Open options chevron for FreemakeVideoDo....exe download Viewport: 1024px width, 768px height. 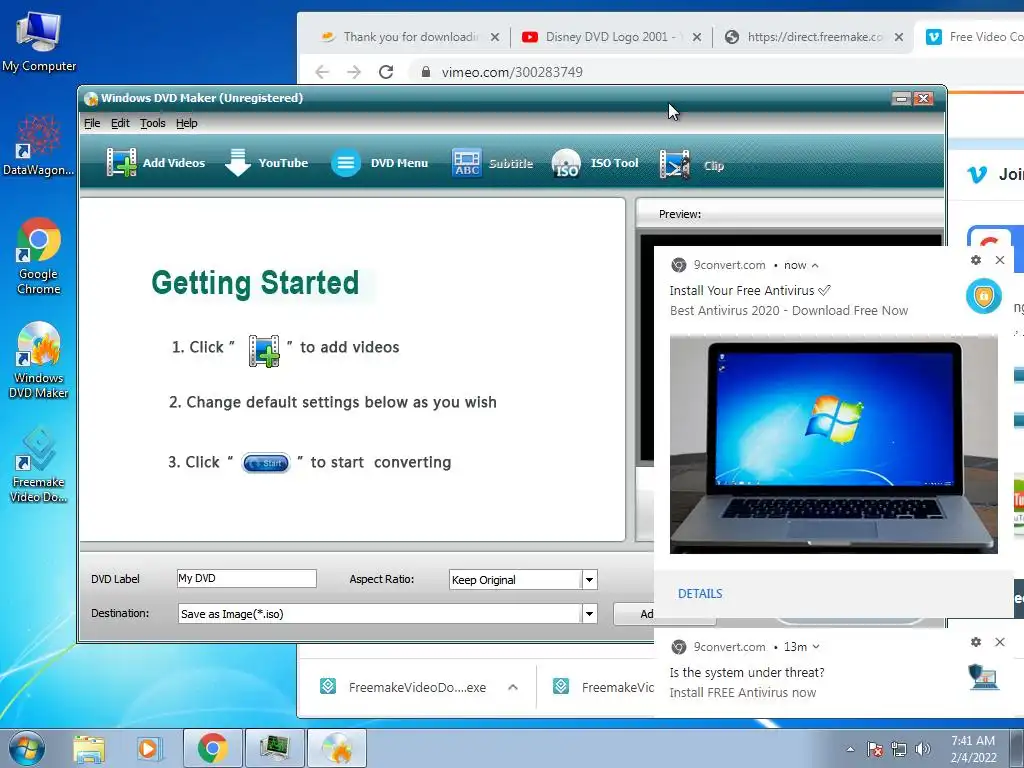tap(513, 687)
